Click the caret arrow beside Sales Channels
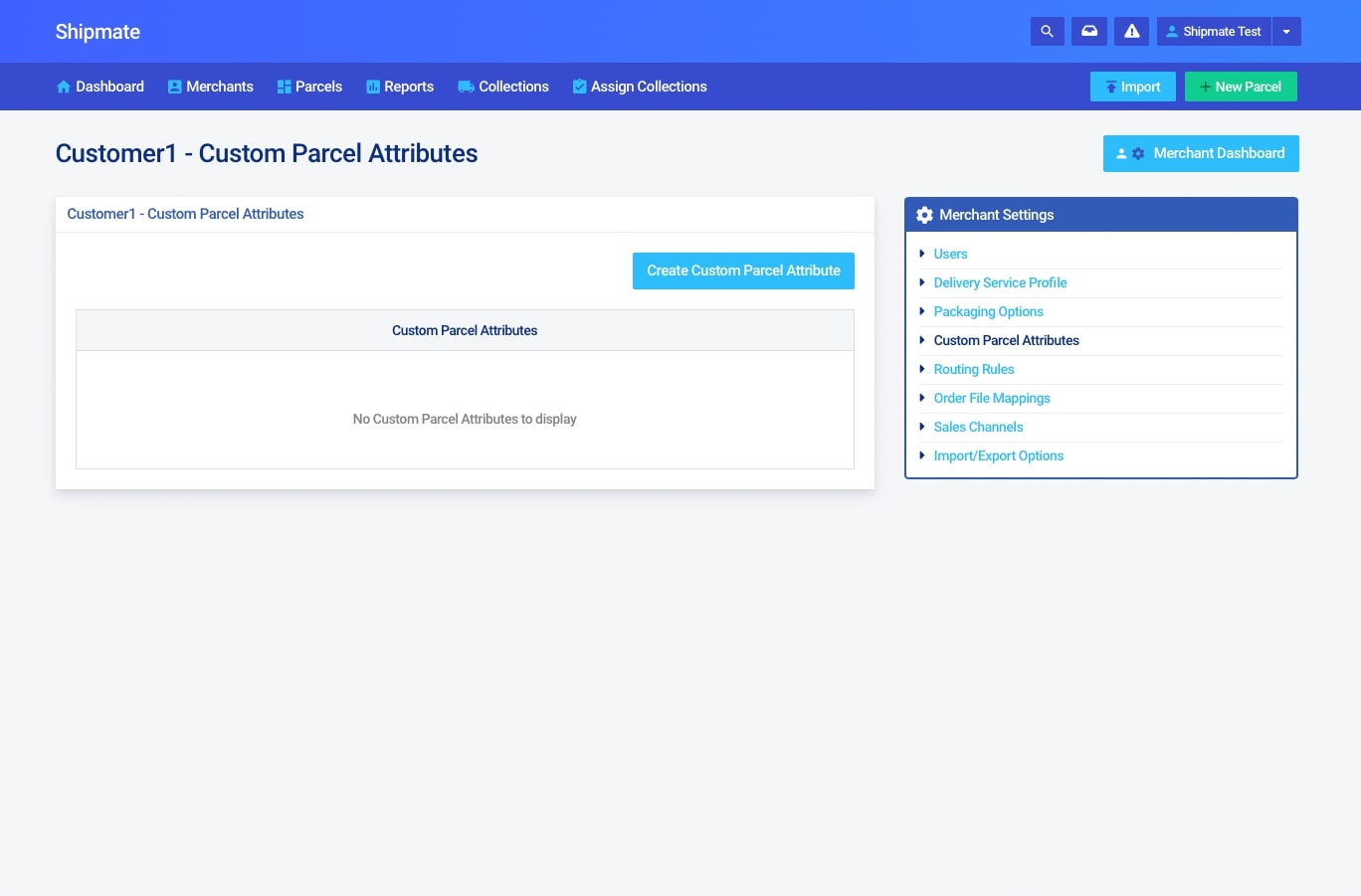Viewport: 1361px width, 896px height. tap(922, 427)
